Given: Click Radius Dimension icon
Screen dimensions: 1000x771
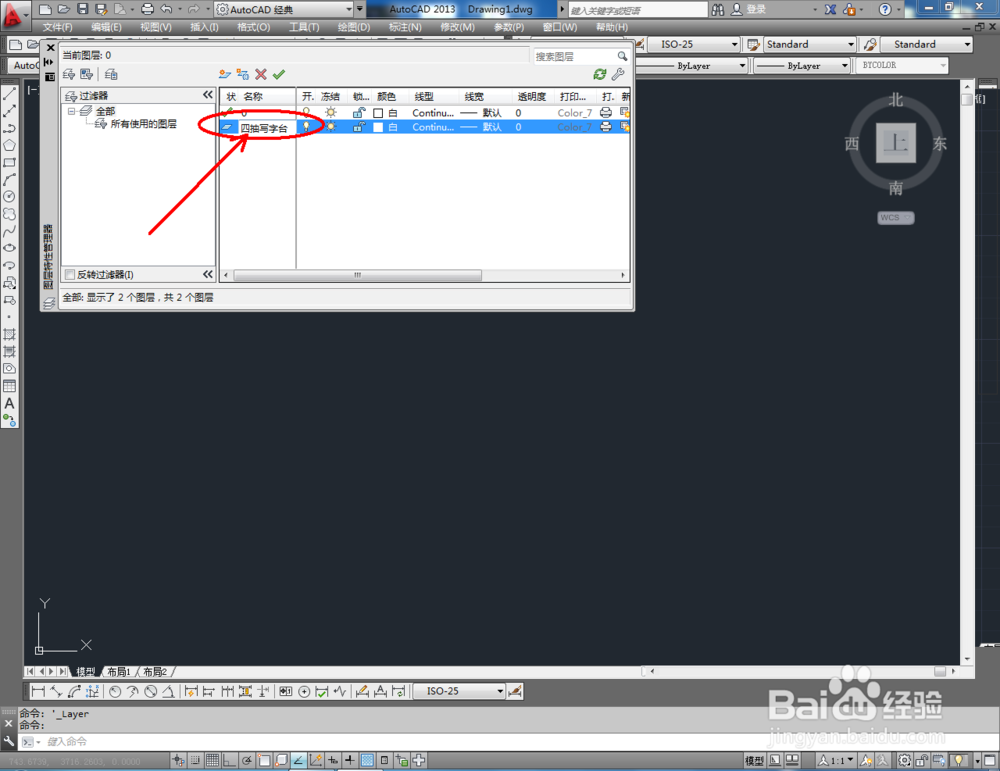Looking at the screenshot, I should [115, 691].
